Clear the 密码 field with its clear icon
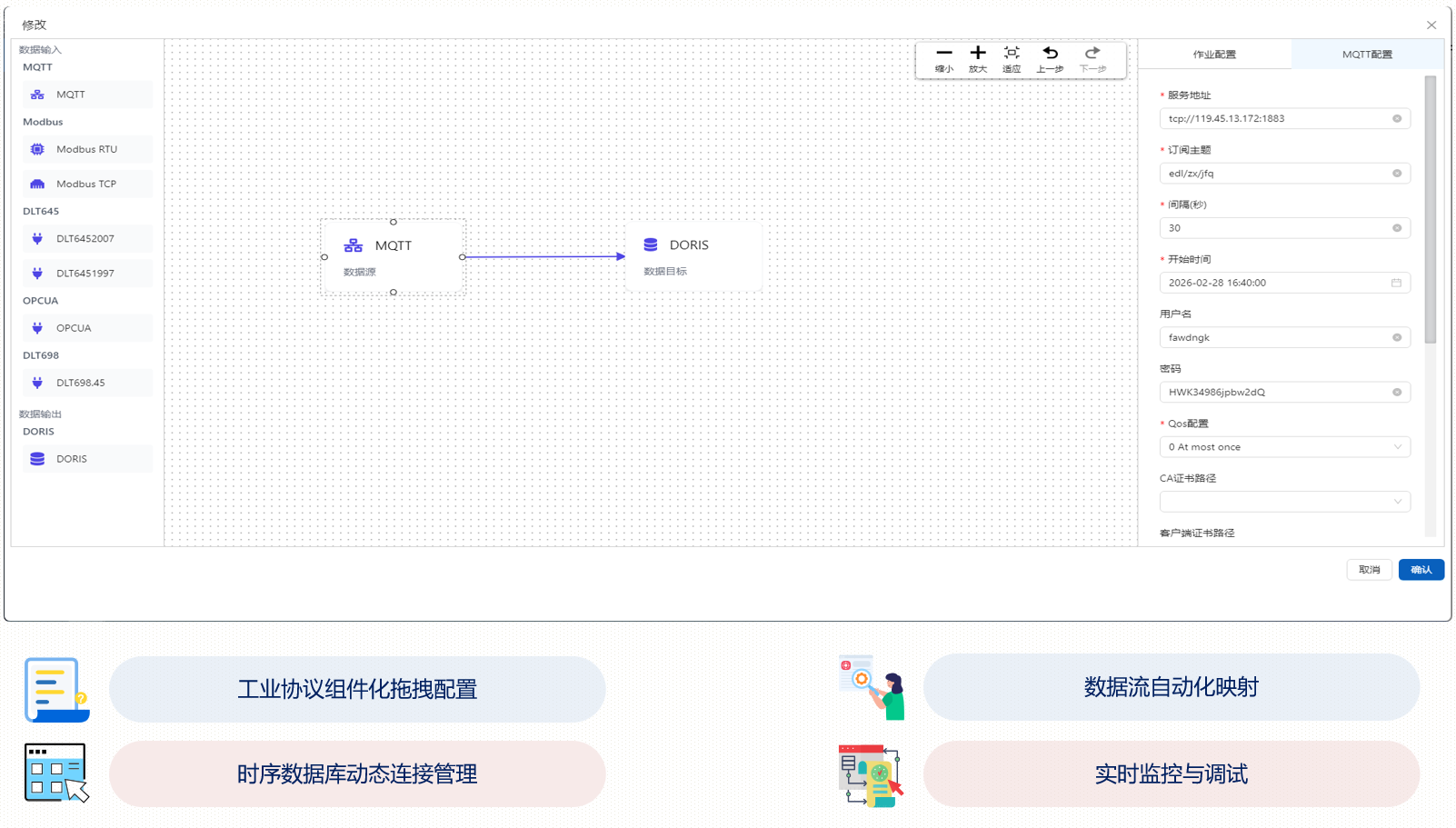This screenshot has width=1456, height=828. 1397,392
